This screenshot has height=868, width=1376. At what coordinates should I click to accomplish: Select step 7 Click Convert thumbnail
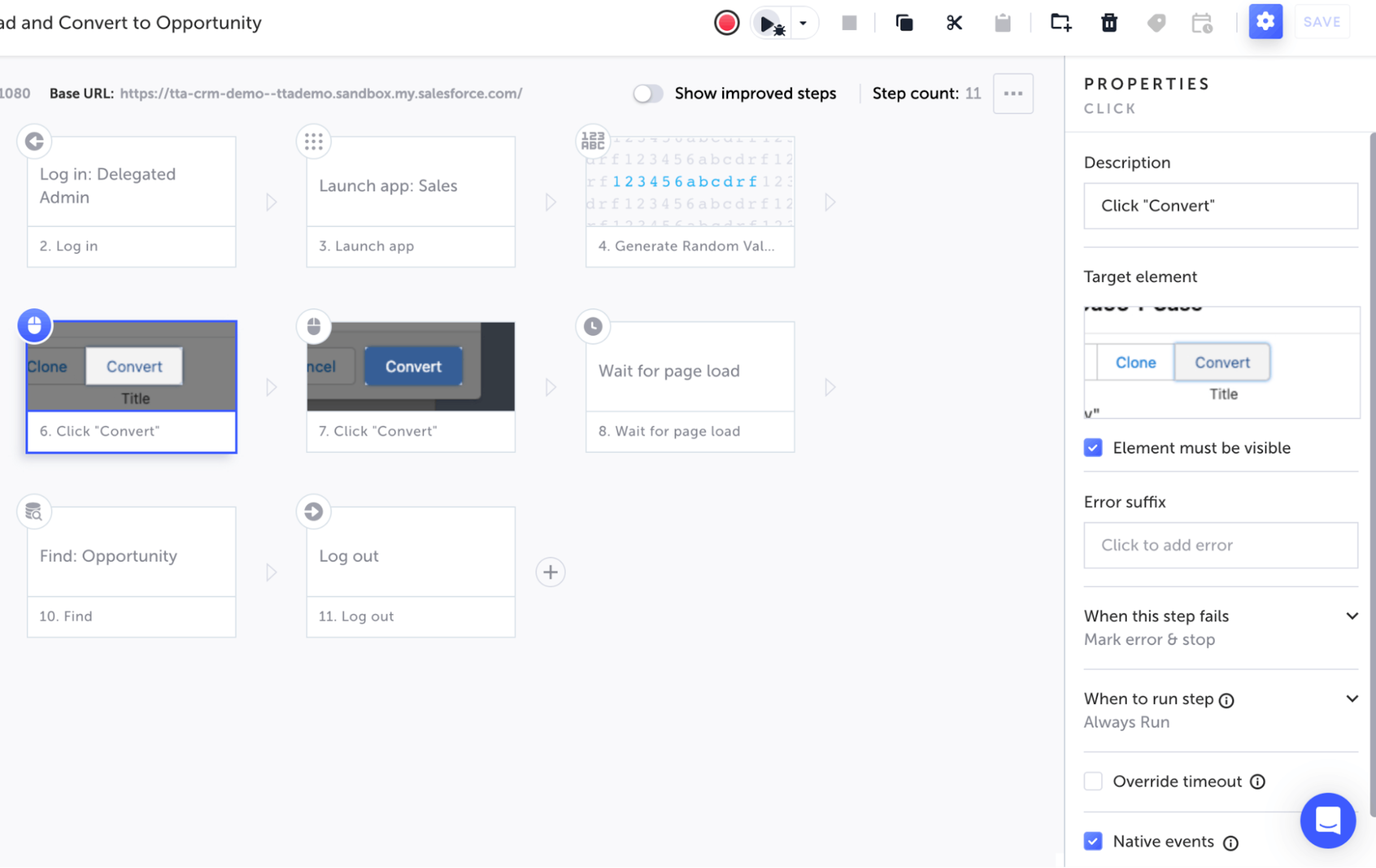tap(410, 367)
